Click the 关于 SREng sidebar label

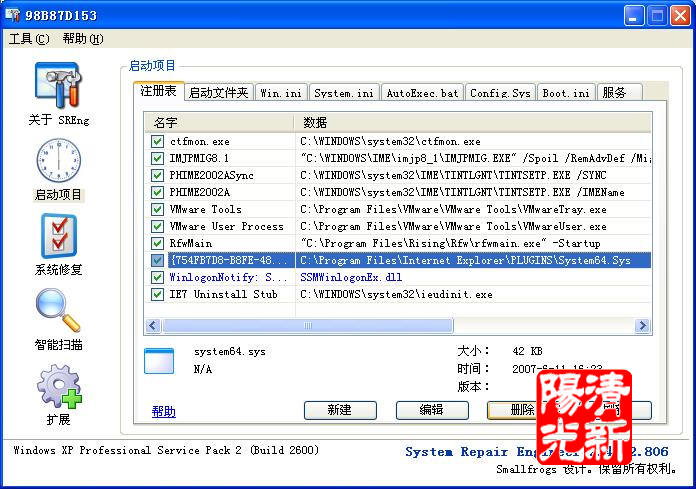click(59, 120)
